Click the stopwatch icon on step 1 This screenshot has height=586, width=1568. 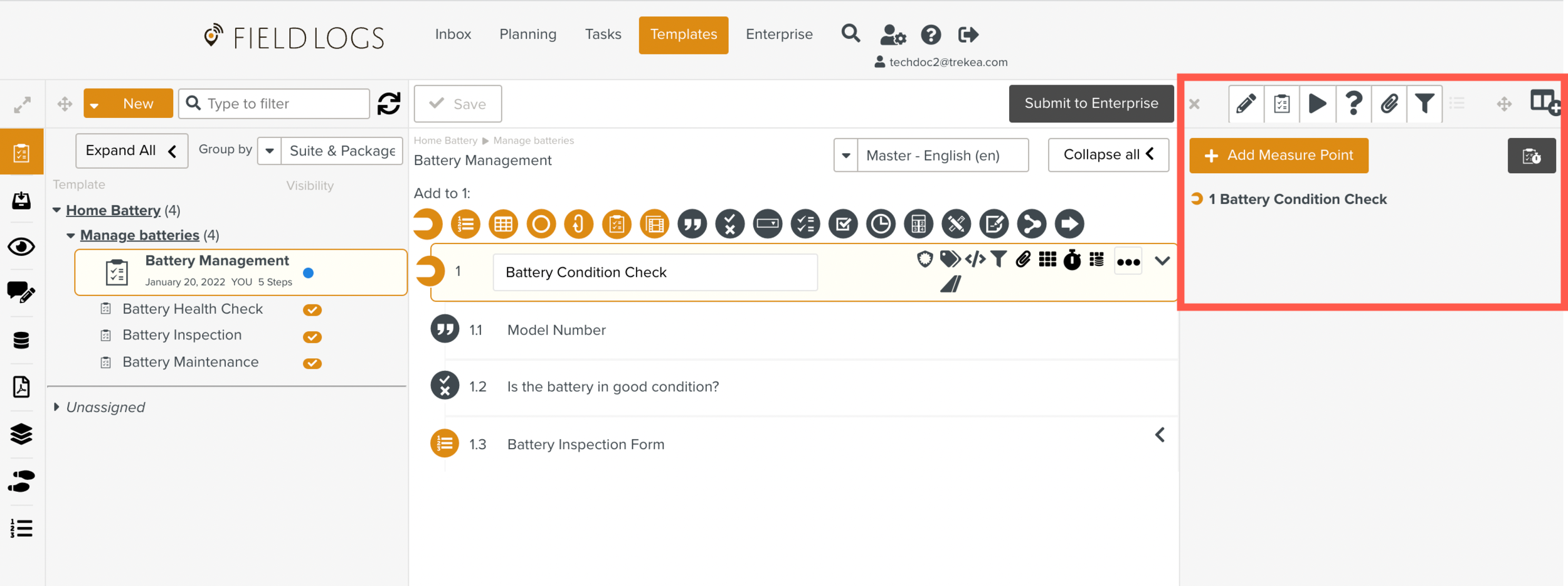point(1072,260)
